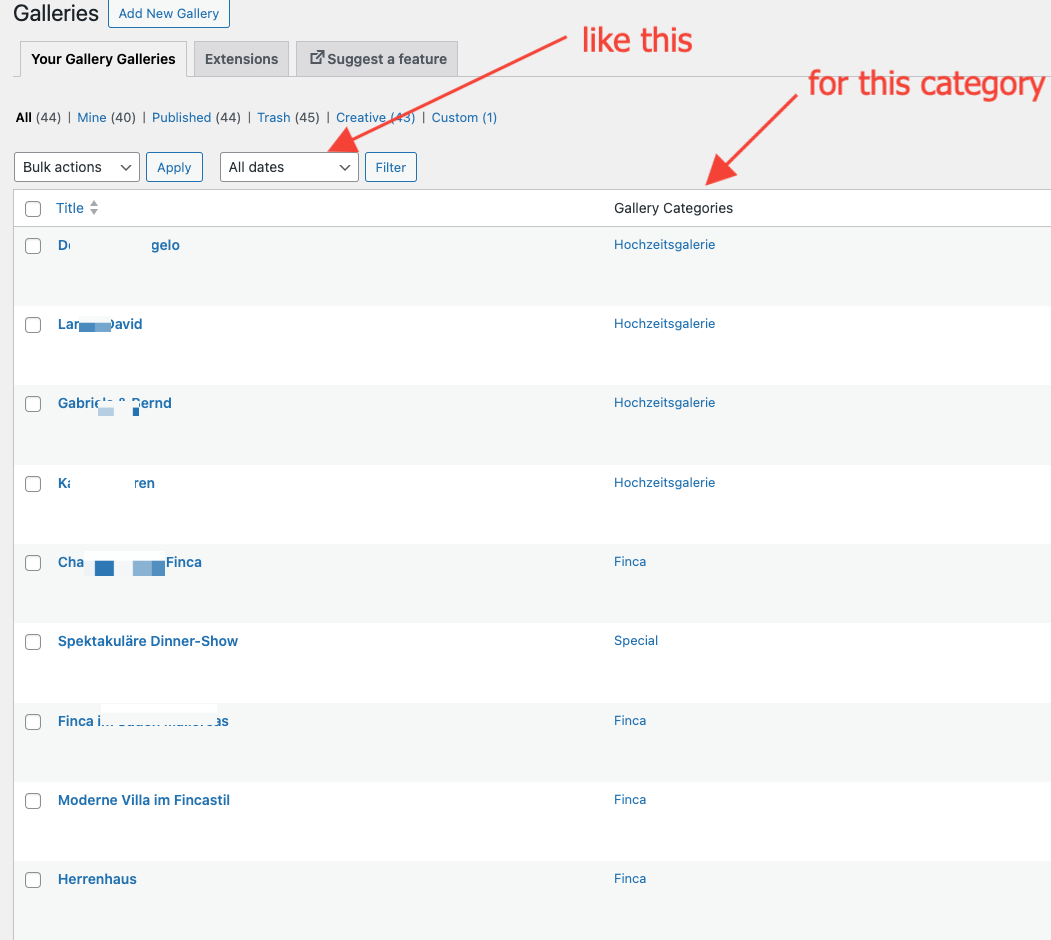Image resolution: width=1051 pixels, height=940 pixels.
Task: Tick the checkbox for the 'Finca i…' gallery
Action: pos(33,721)
